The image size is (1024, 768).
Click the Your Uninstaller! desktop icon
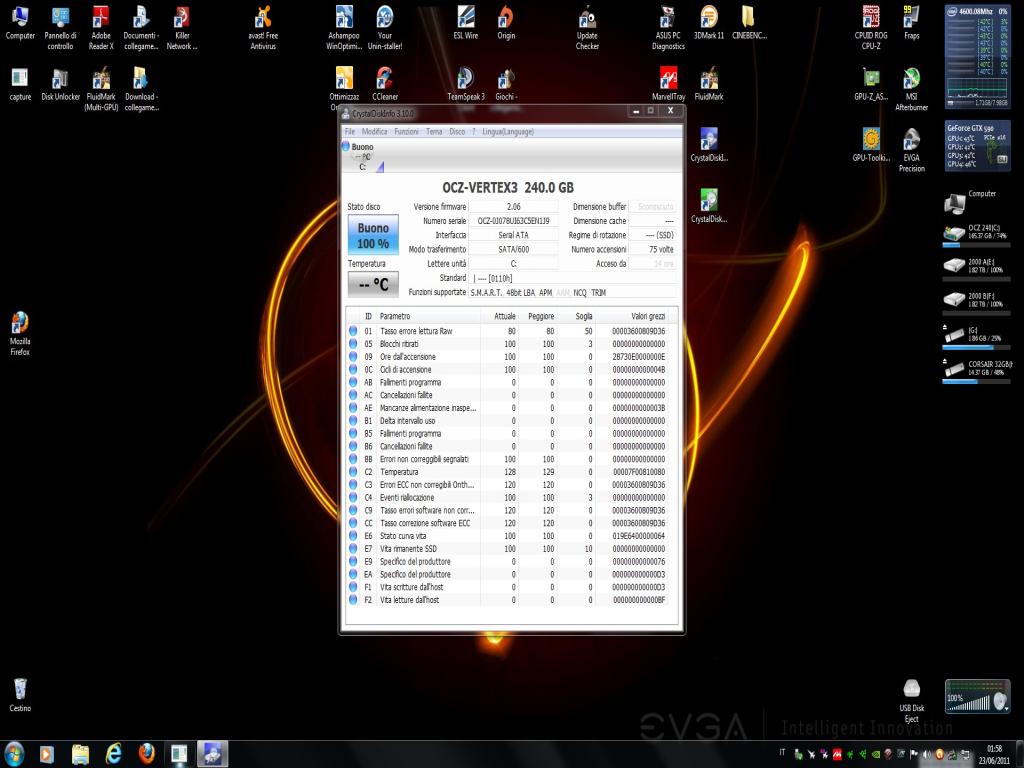385,27
